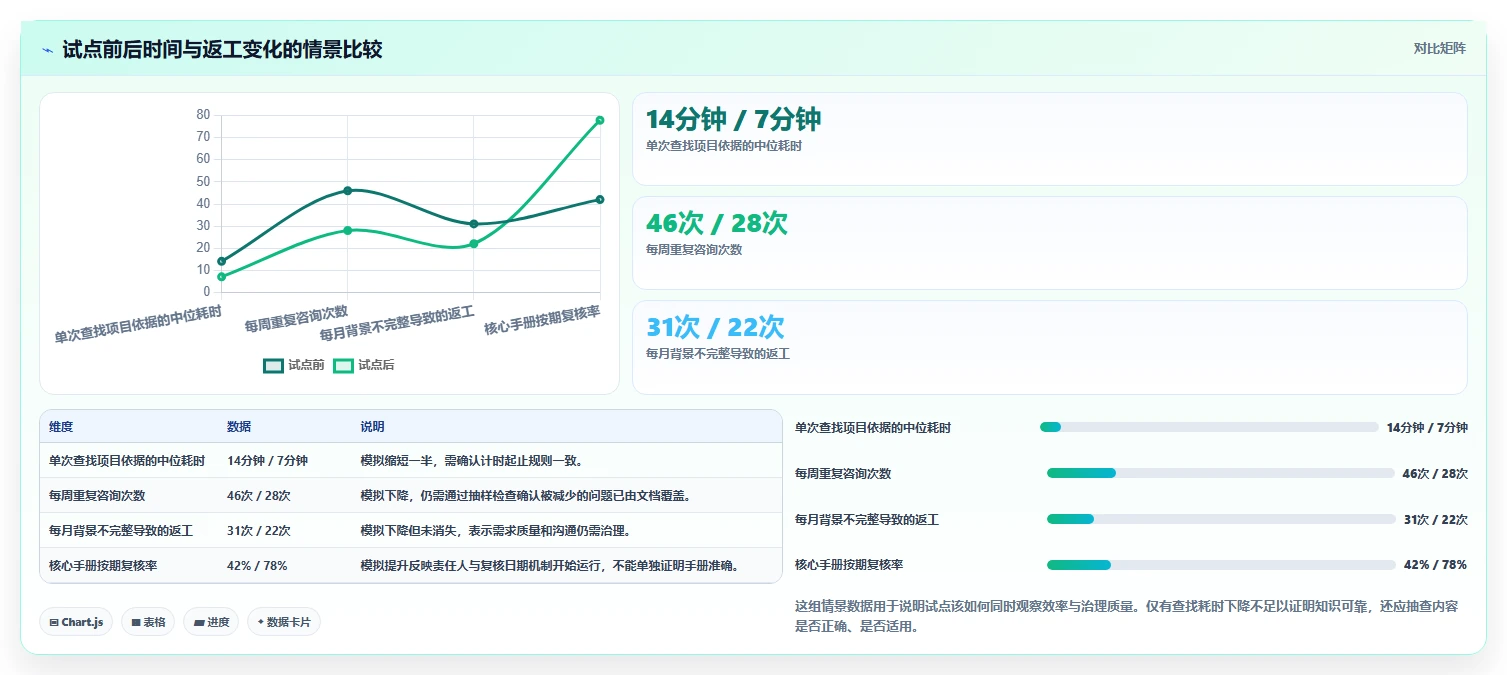Click the 试点前 data point at 42
This screenshot has width=1507, height=675.
point(600,199)
